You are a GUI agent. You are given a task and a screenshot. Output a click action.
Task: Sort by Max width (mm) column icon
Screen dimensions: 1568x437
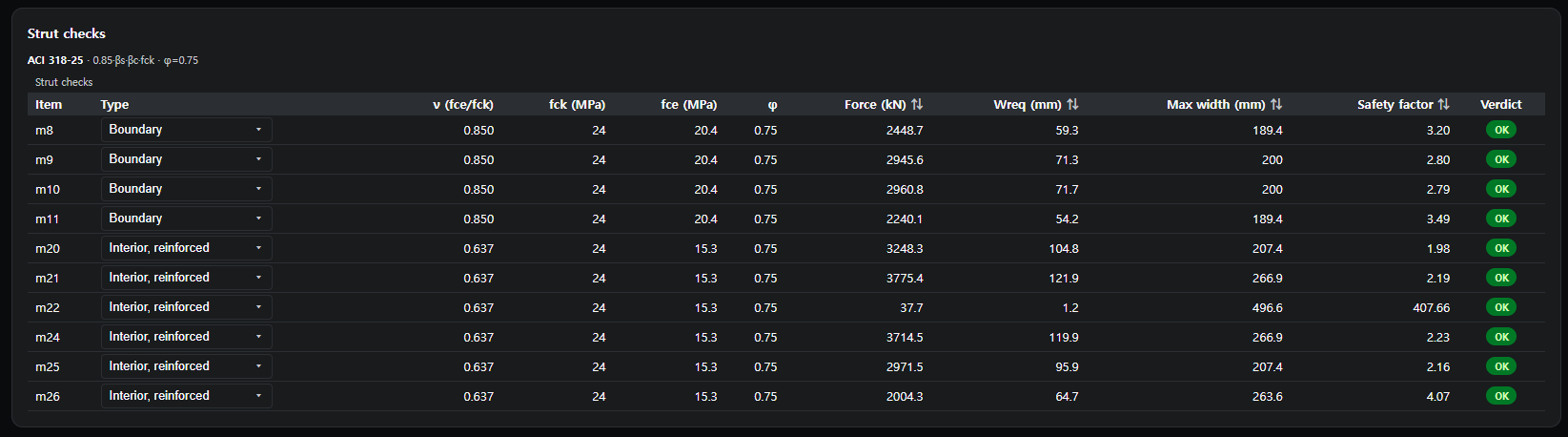pyautogui.click(x=1276, y=104)
